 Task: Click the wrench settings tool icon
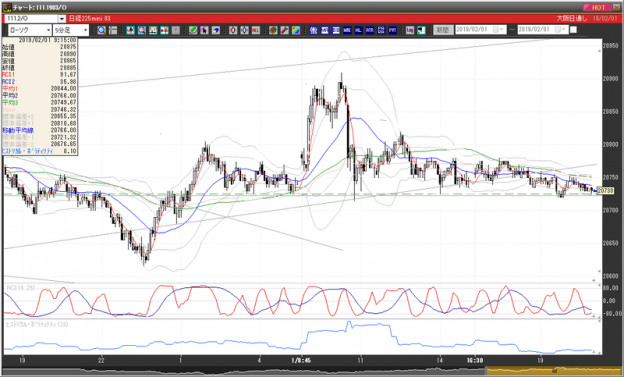pyautogui.click(x=285, y=30)
